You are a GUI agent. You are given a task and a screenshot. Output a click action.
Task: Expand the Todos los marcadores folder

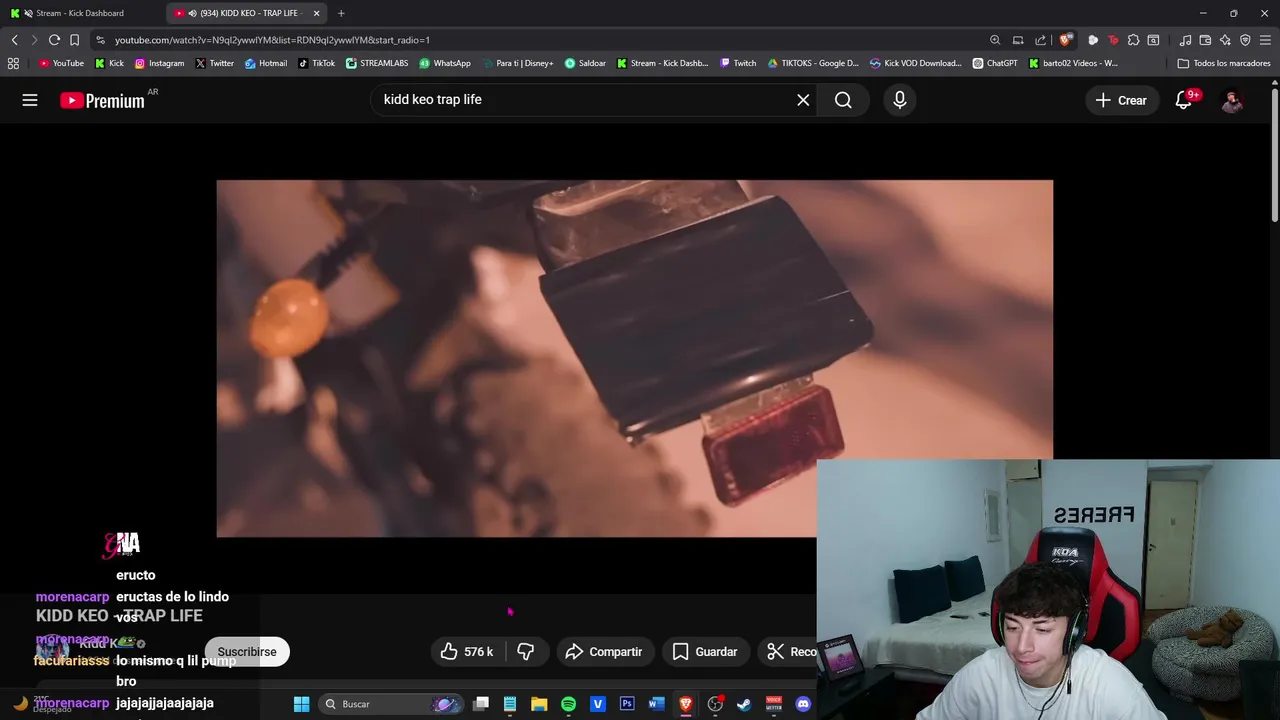[x=1224, y=63]
